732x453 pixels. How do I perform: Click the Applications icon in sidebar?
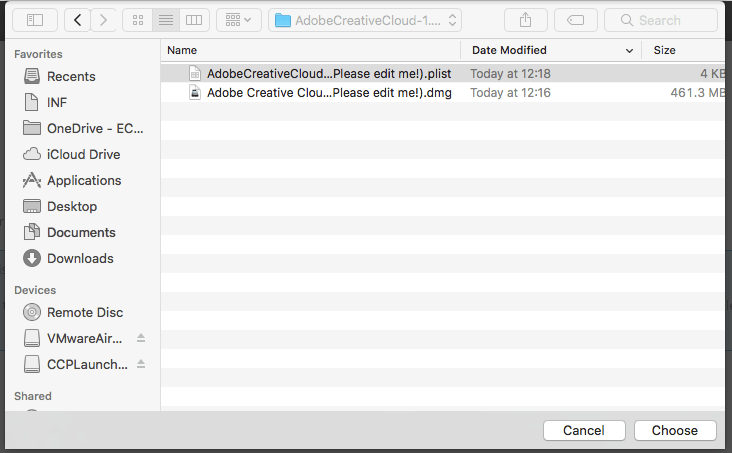coord(32,180)
